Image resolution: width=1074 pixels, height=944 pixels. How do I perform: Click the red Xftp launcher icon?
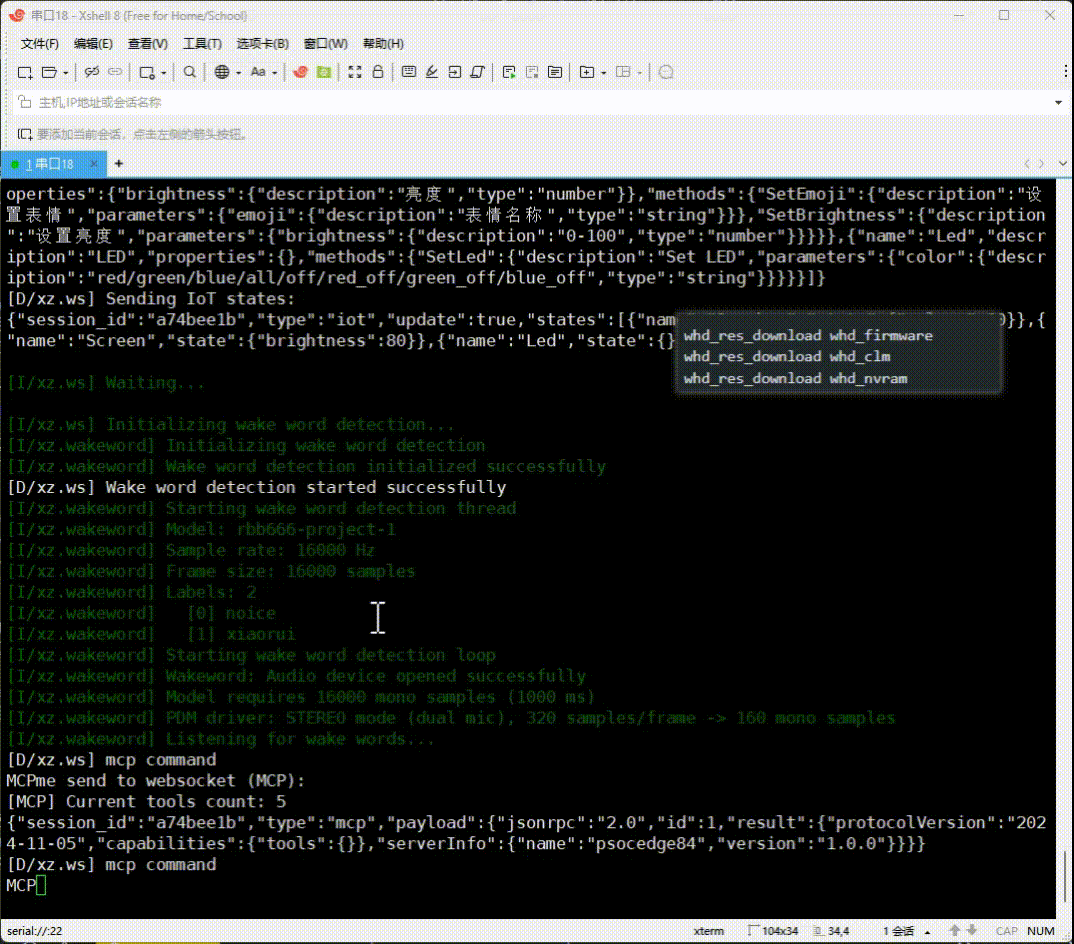(x=299, y=72)
